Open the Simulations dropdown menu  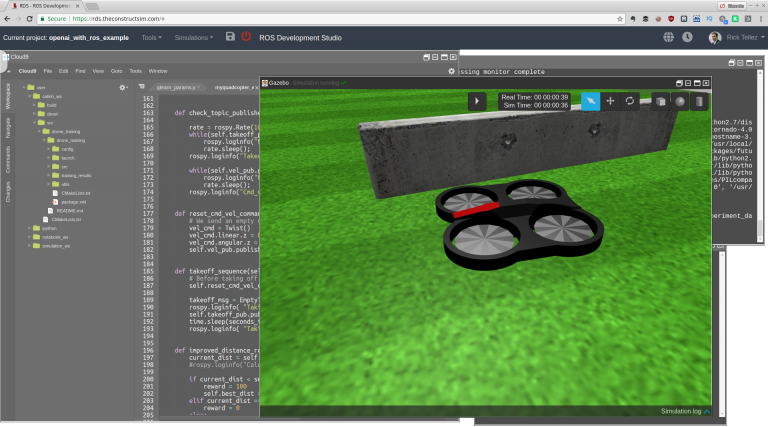click(194, 37)
